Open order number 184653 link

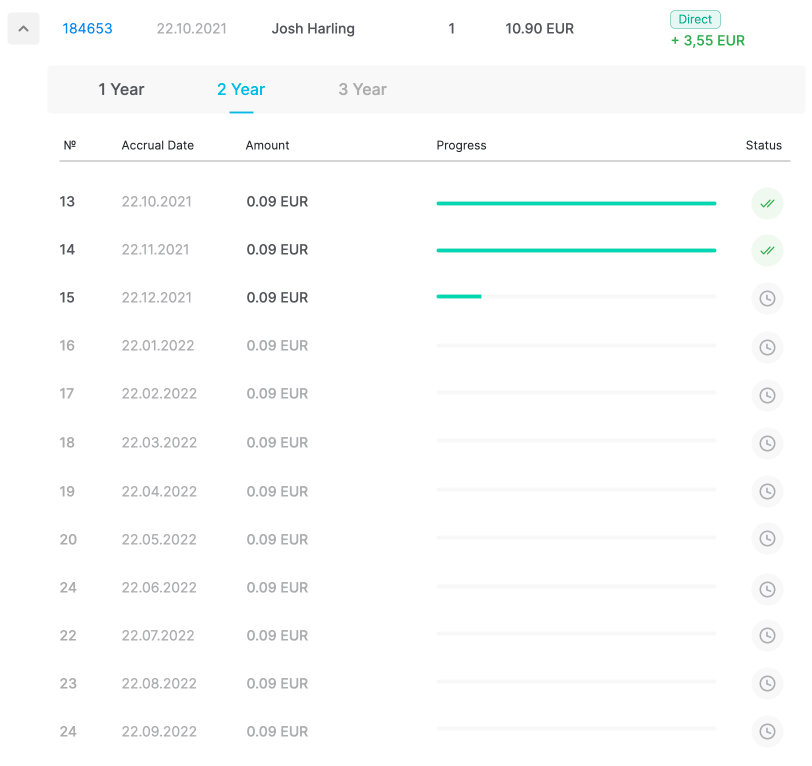point(88,29)
